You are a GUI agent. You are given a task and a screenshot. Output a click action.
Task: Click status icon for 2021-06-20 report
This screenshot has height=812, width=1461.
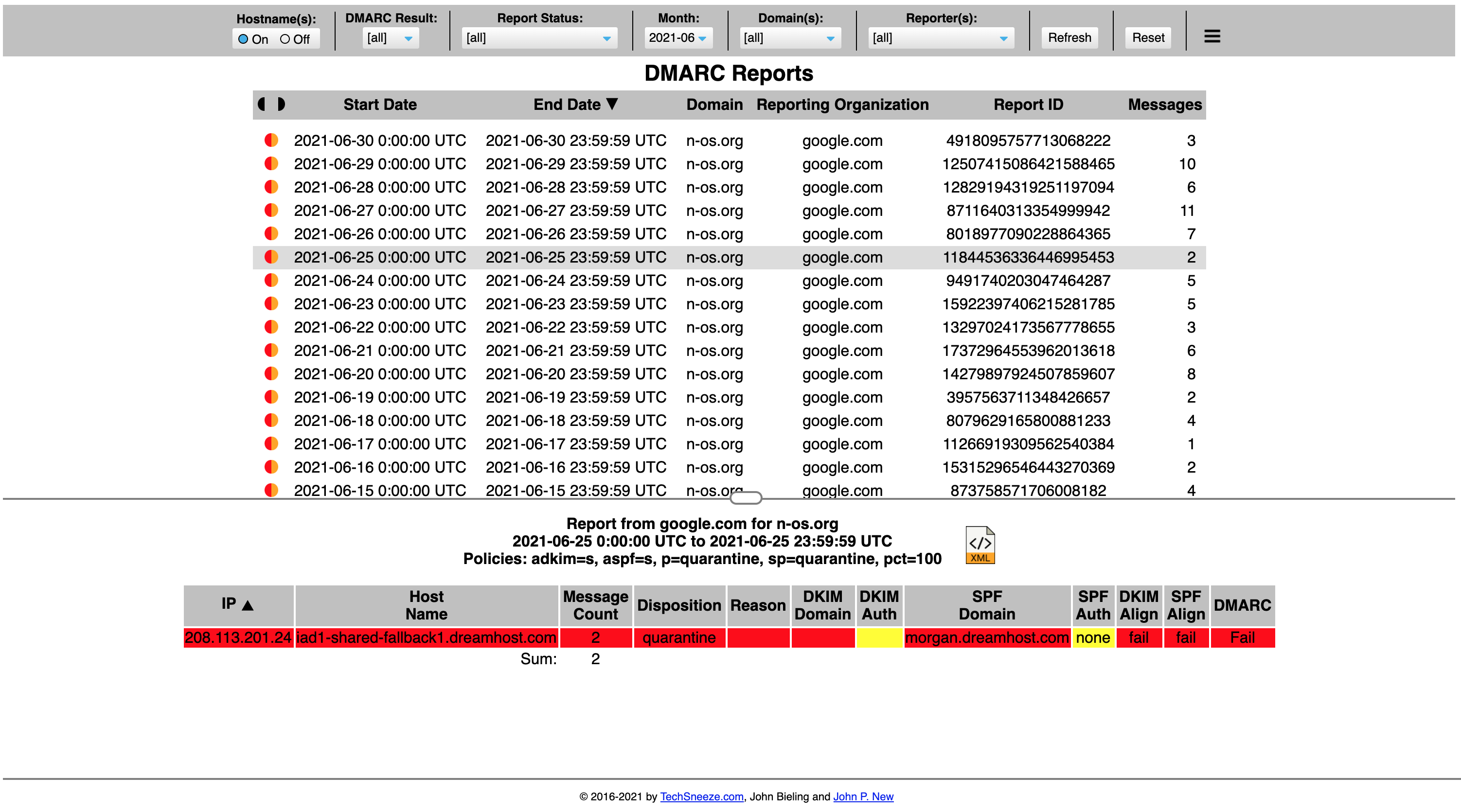[271, 374]
